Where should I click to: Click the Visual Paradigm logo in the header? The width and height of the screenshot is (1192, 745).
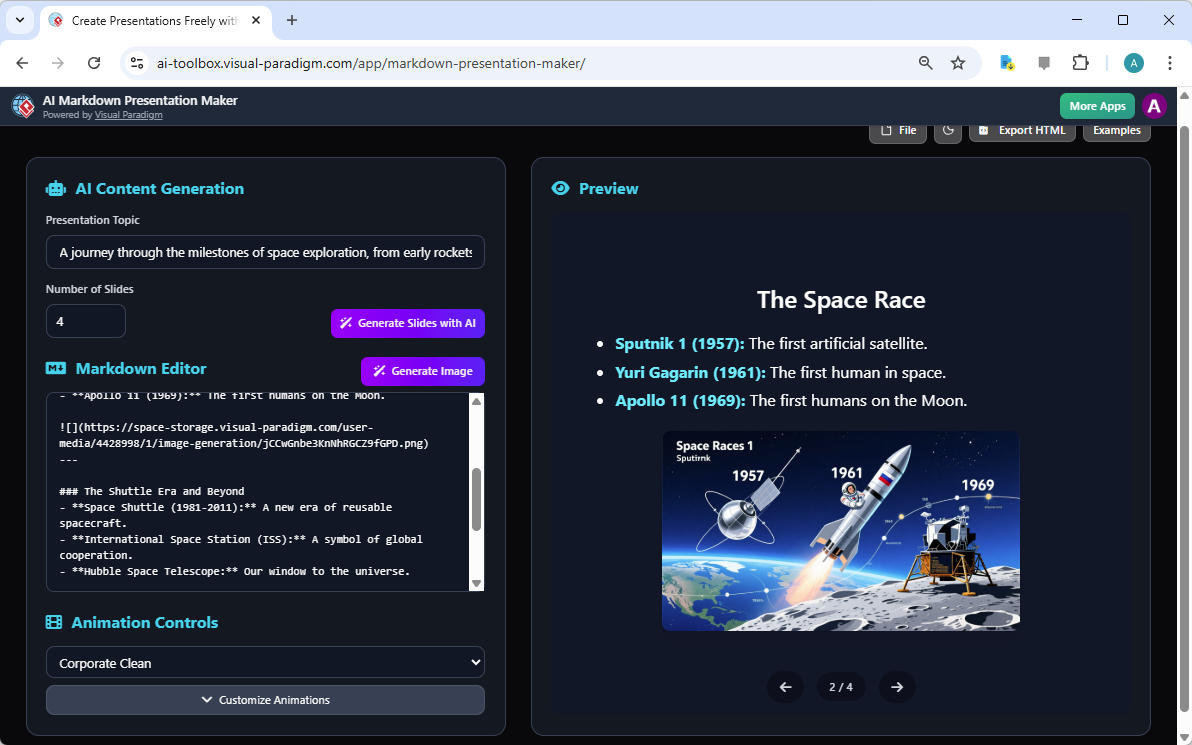(x=23, y=106)
